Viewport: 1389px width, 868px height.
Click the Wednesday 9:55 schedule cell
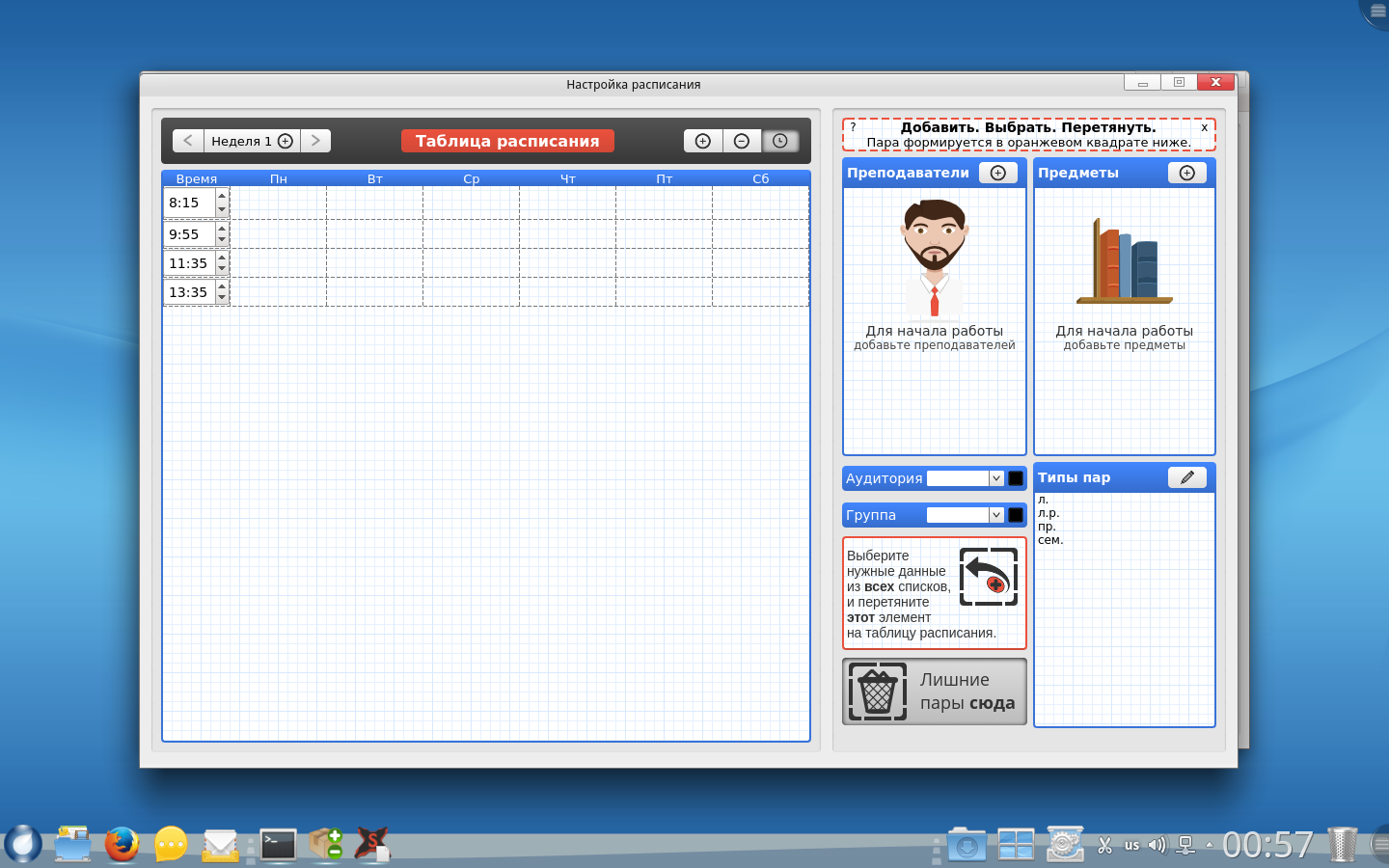click(x=472, y=234)
